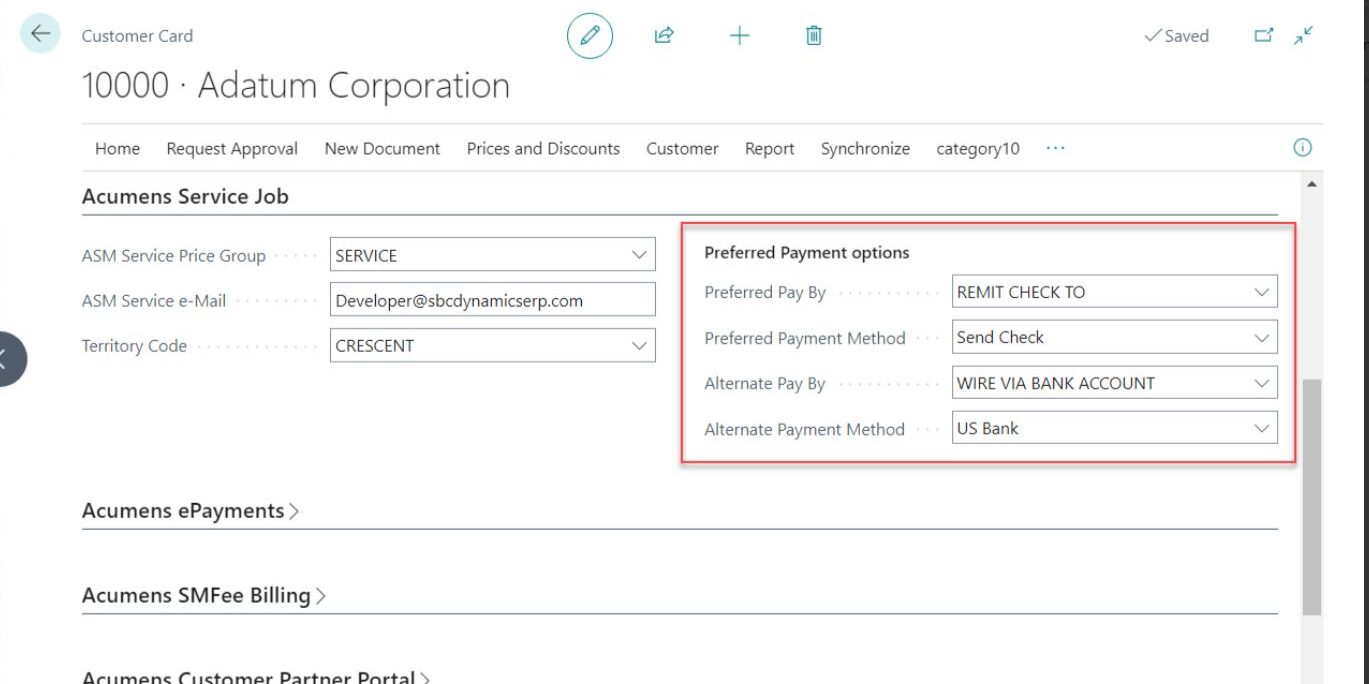
Task: Open the Alternate Payment Method dropdown
Action: 1262,428
